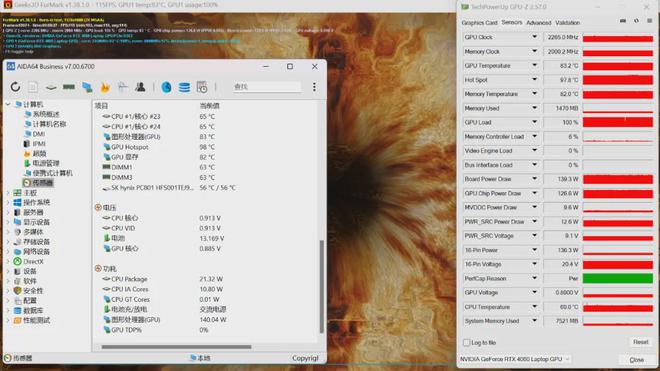Expand the 主板 tree node
Viewport: 660px width, 371px height.
tap(8, 193)
